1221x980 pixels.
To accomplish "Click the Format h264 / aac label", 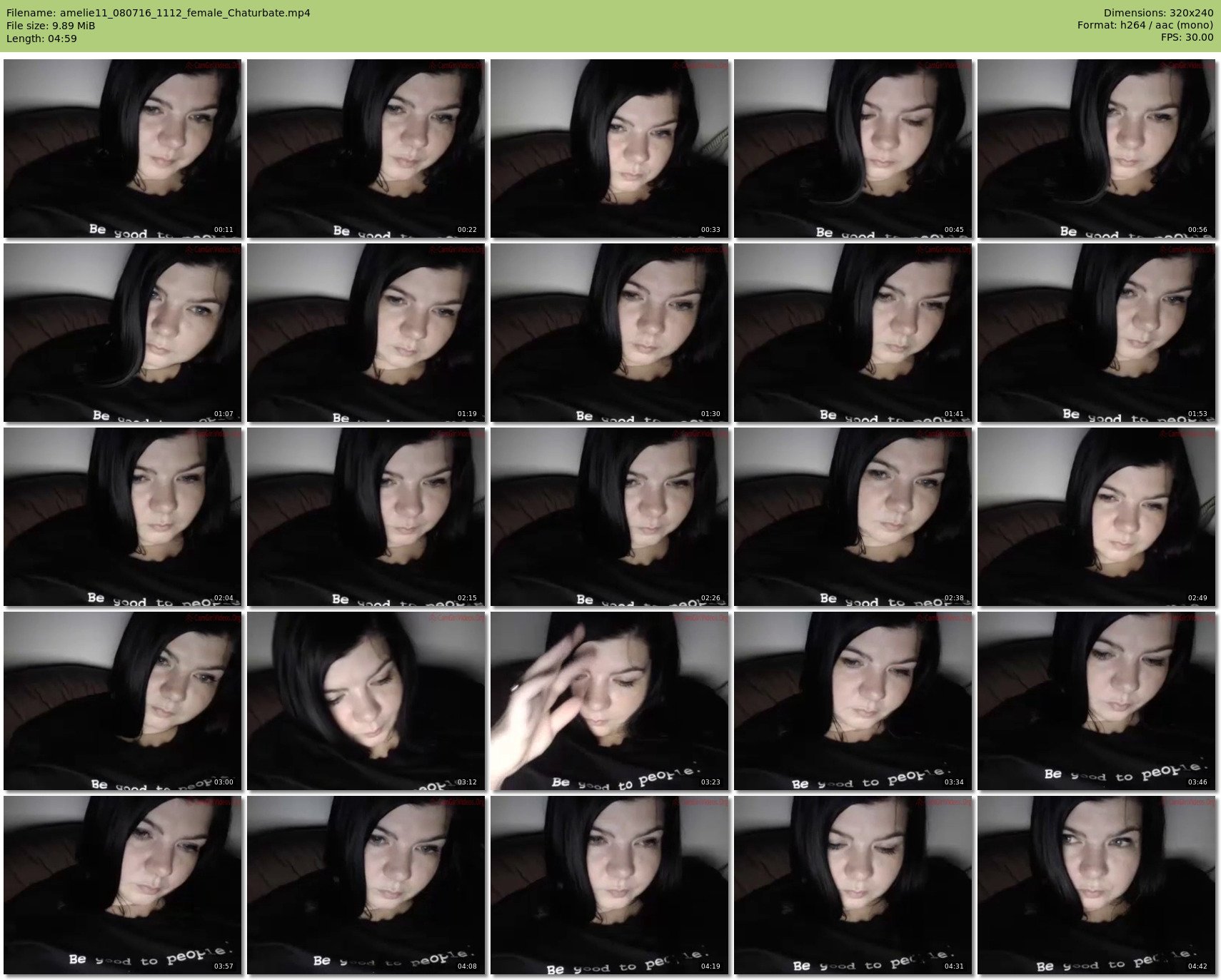I will coord(1145,26).
